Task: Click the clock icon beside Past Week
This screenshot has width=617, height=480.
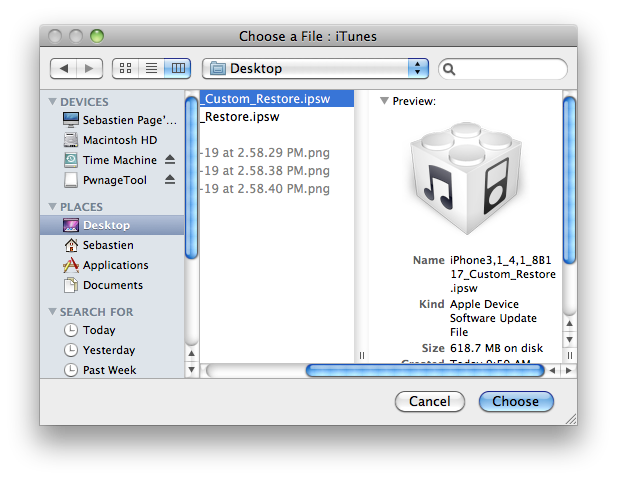Action: (71, 370)
